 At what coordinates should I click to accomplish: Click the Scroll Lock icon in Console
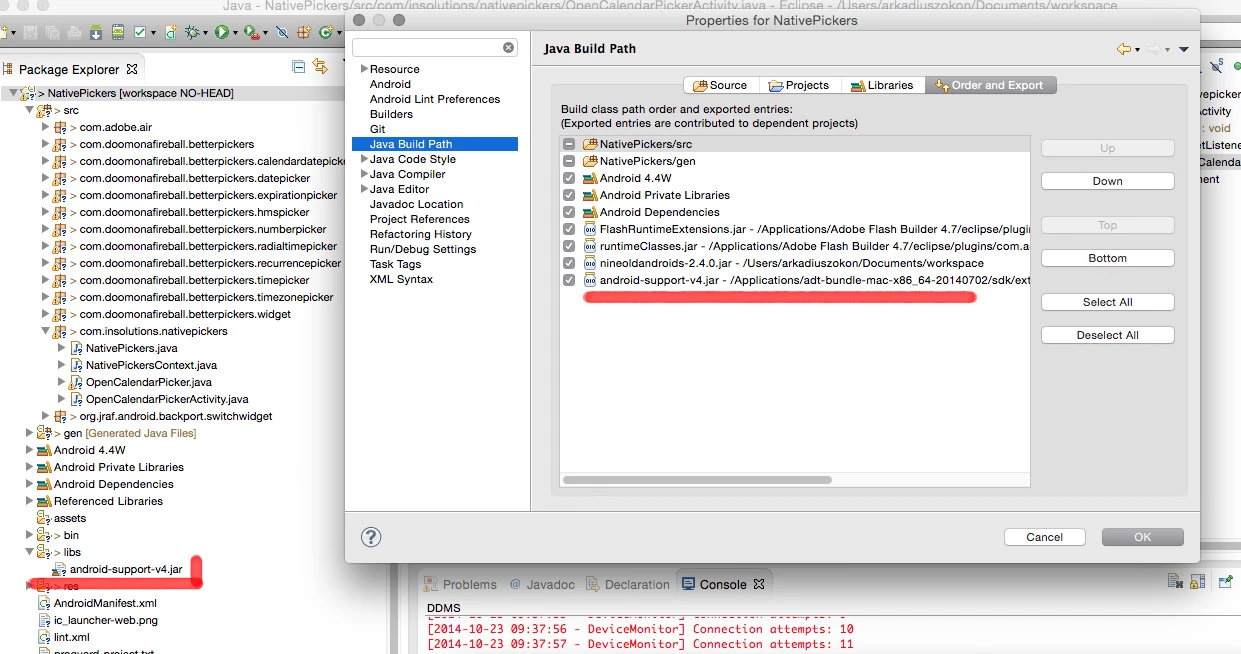(1197, 581)
